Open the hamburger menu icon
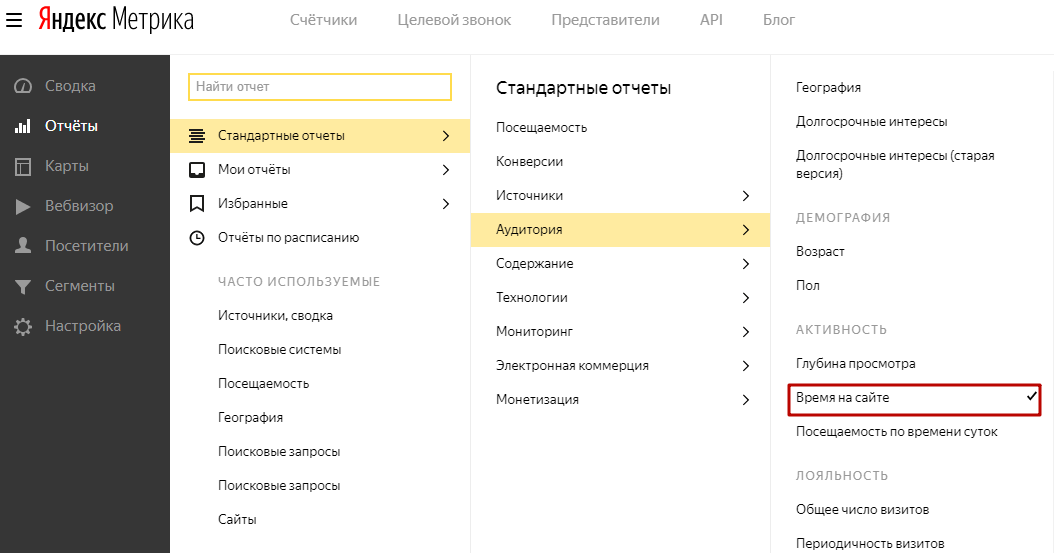Viewport: 1054px width, 553px height. [x=15, y=21]
